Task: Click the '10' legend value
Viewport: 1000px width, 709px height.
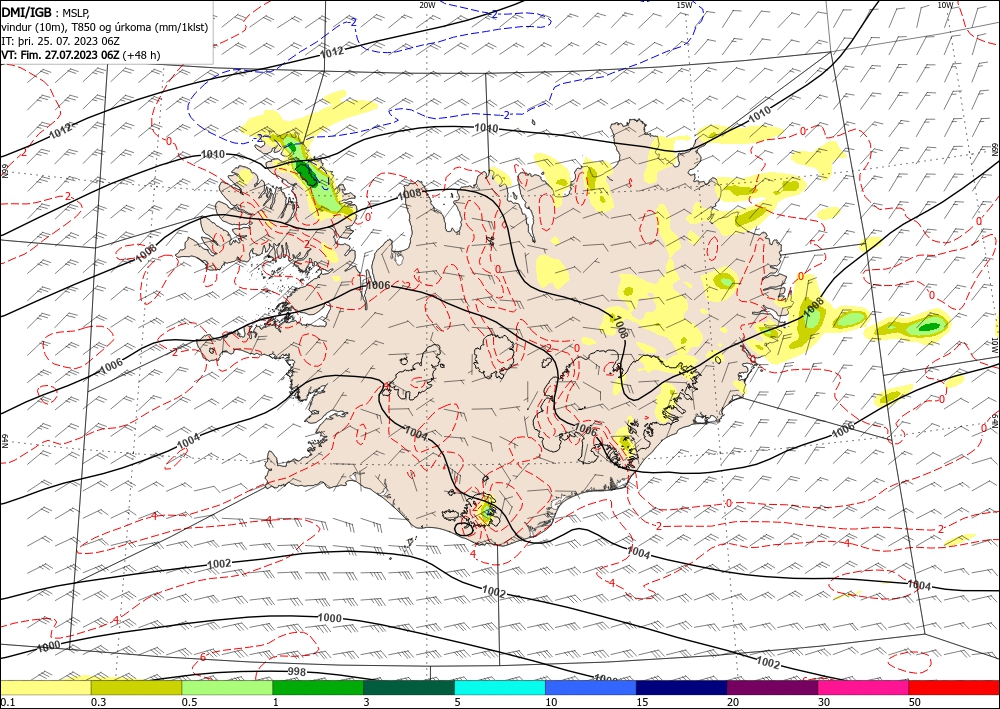Action: coord(551,702)
